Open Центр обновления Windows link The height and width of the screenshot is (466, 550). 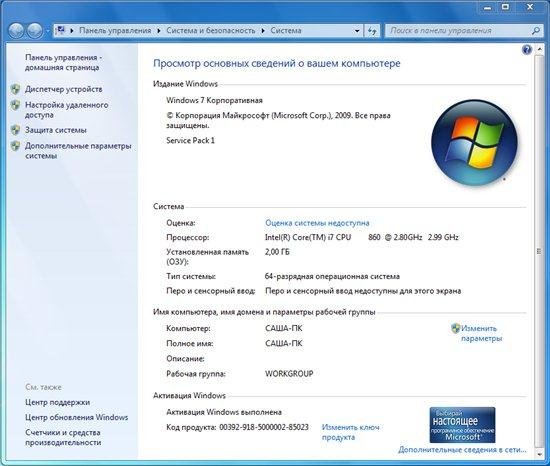pos(76,417)
